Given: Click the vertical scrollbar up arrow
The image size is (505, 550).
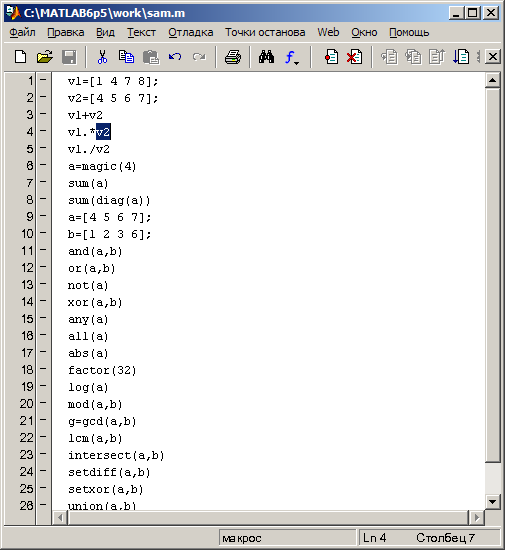Looking at the screenshot, I should pyautogui.click(x=492, y=80).
